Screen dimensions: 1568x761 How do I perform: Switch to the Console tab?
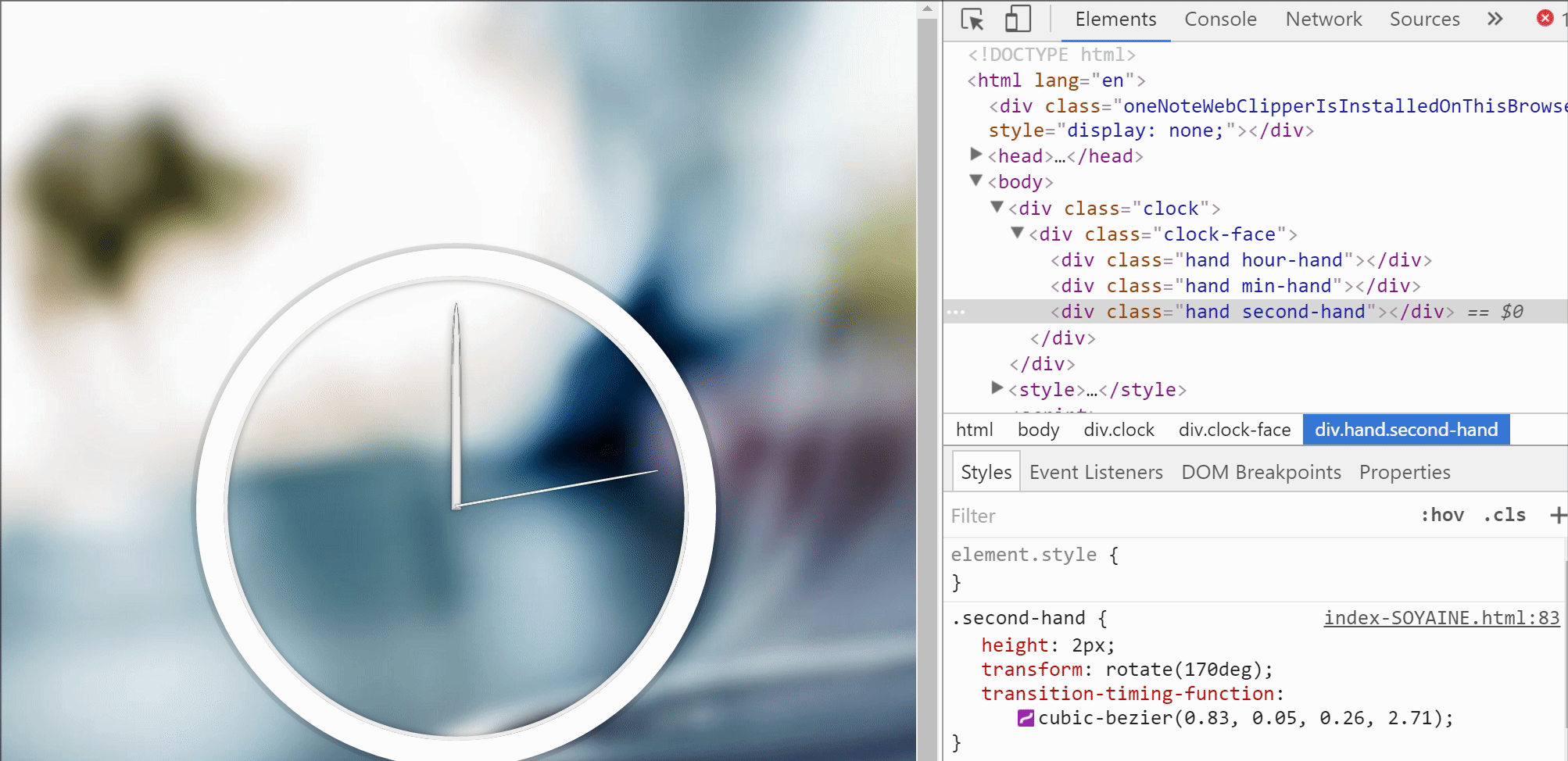point(1220,20)
